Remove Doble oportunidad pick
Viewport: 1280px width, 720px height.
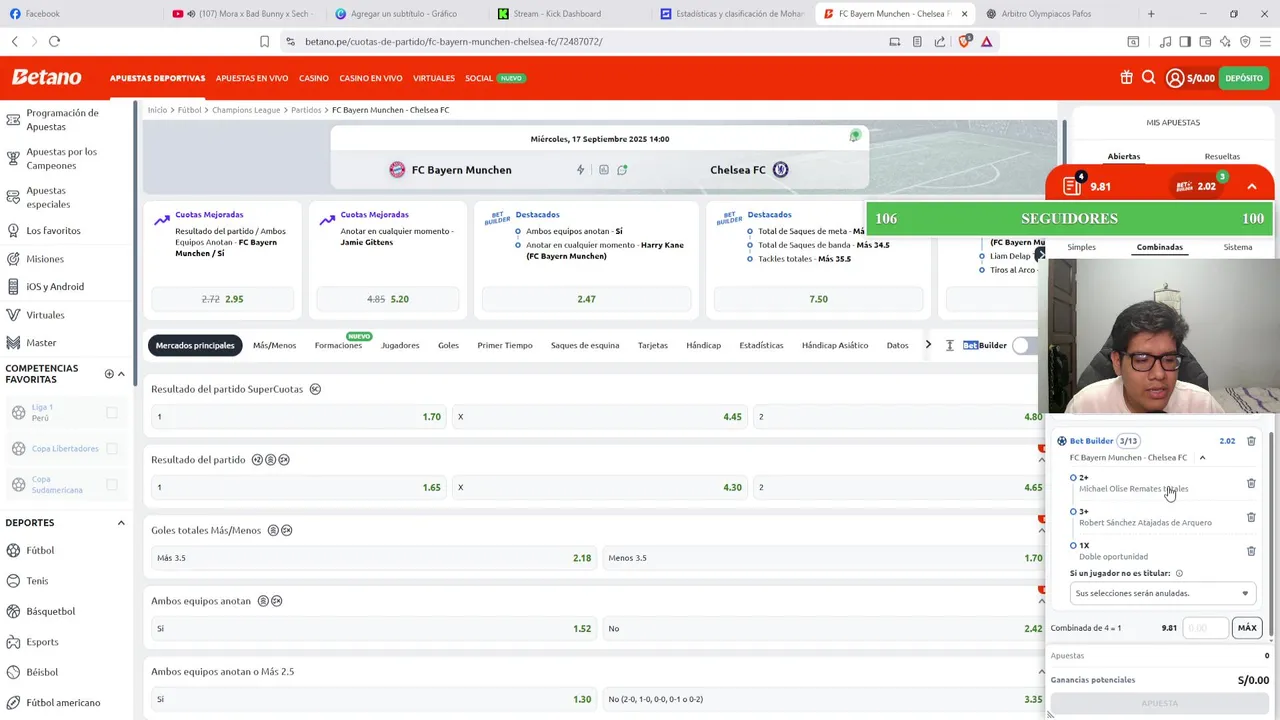pos(1251,551)
